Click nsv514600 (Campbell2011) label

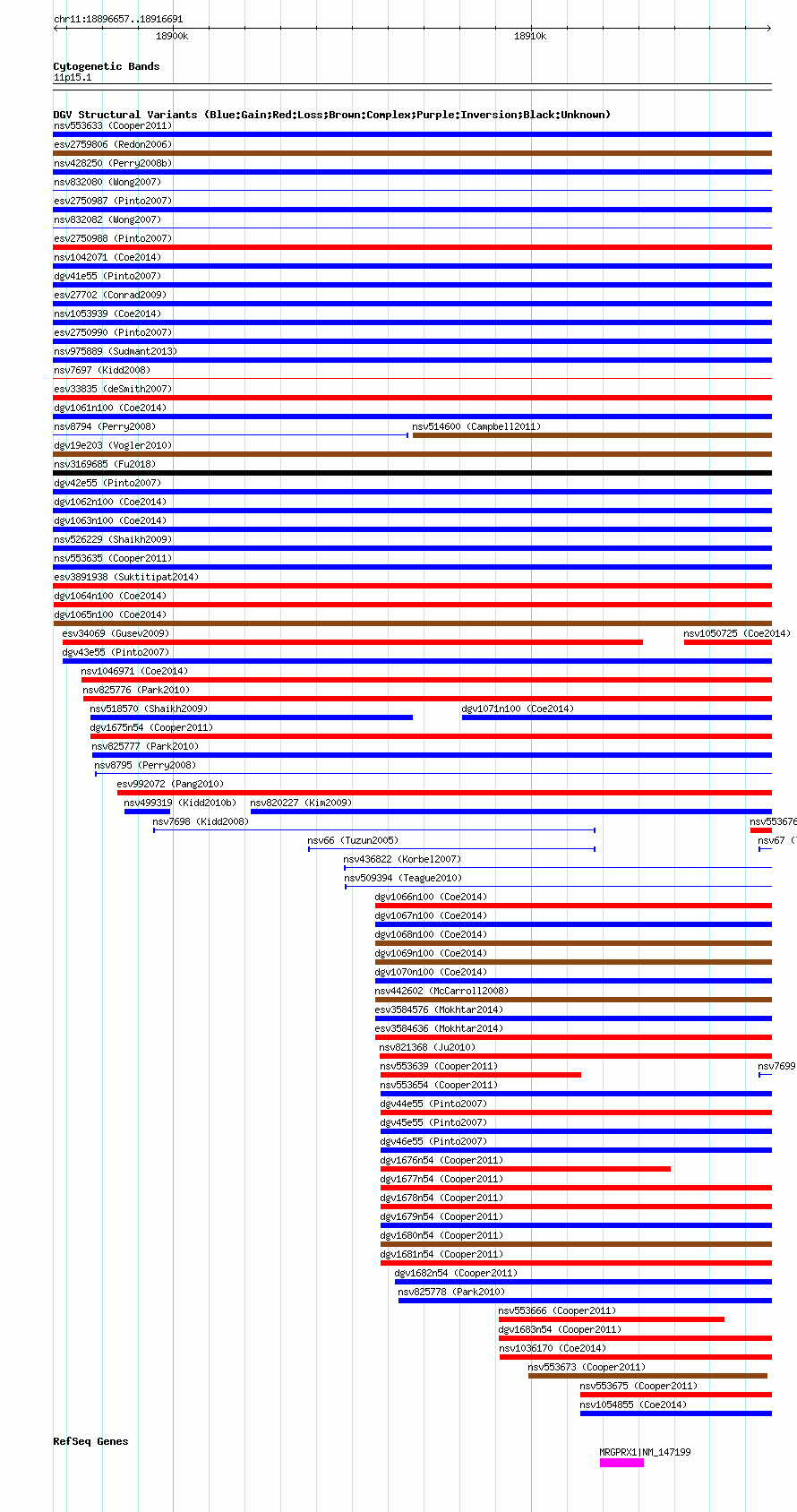coord(476,426)
